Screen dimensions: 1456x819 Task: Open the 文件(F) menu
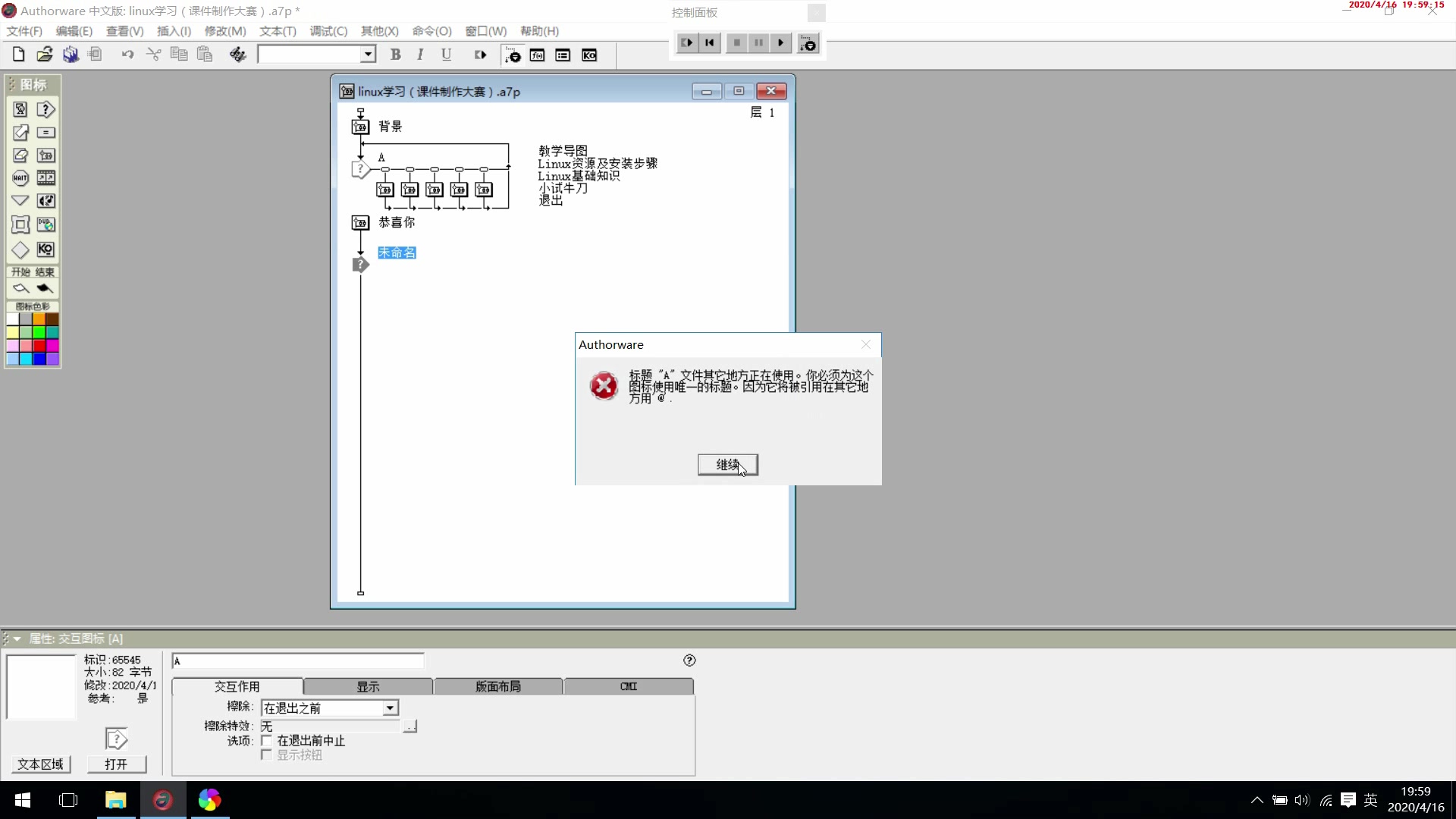[24, 31]
